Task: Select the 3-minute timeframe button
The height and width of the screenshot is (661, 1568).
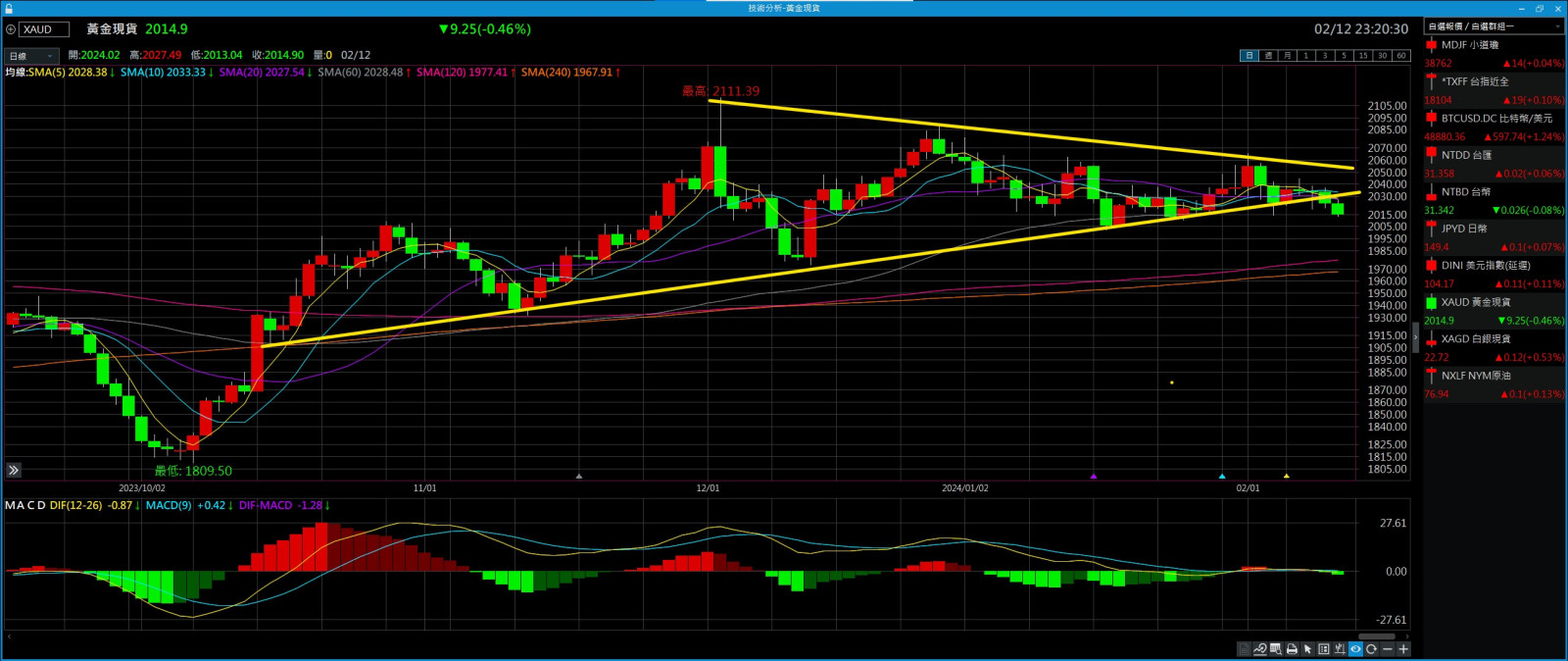Action: (x=1325, y=56)
